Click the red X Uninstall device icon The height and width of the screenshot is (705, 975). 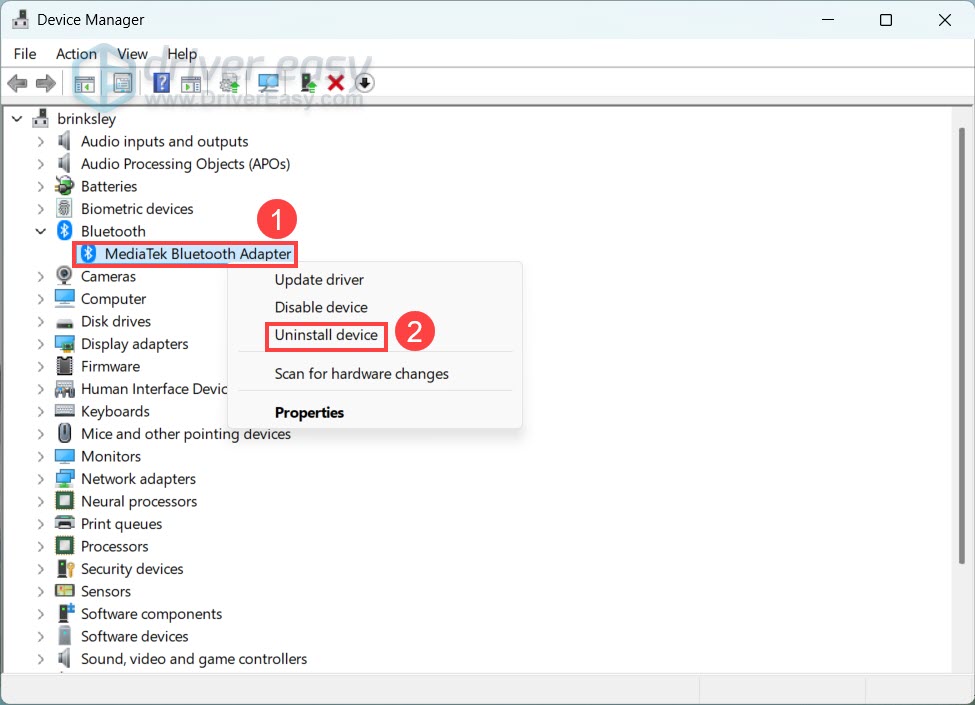point(336,83)
